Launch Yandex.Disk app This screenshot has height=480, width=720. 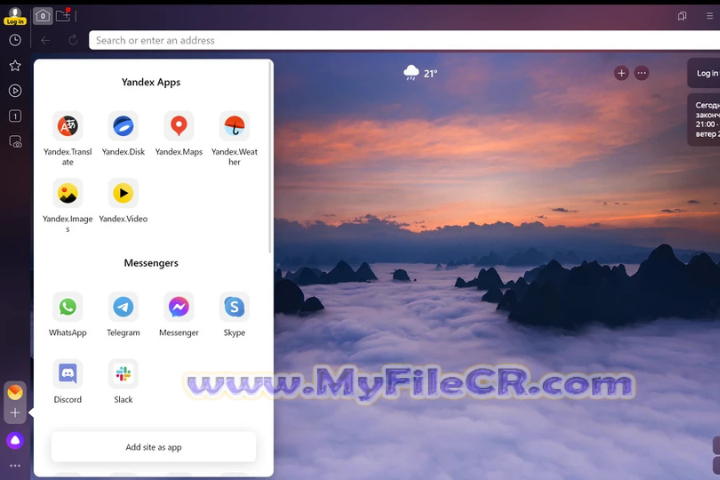tap(123, 134)
